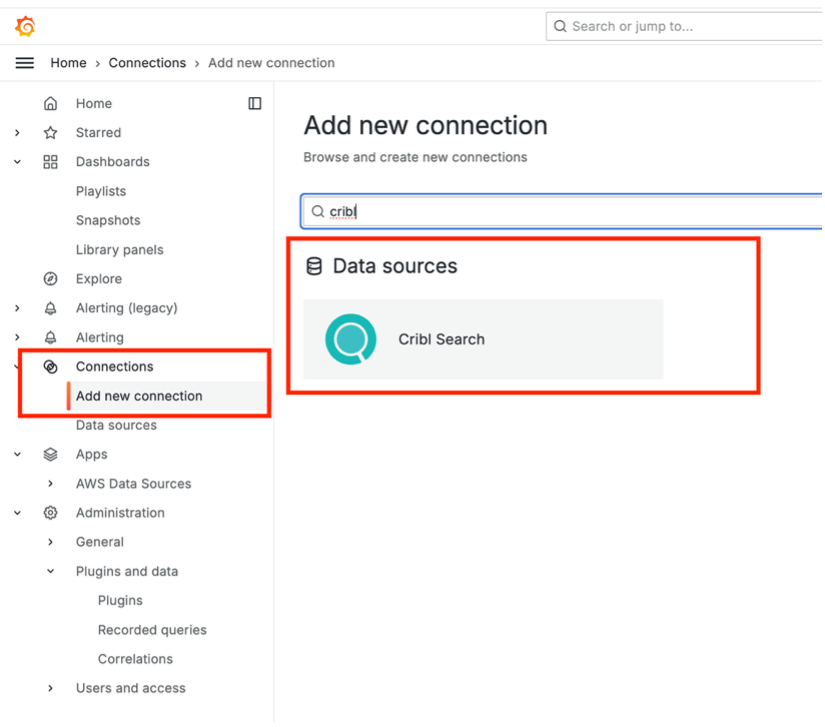Open the Home house icon
The image size is (825, 727).
[51, 104]
